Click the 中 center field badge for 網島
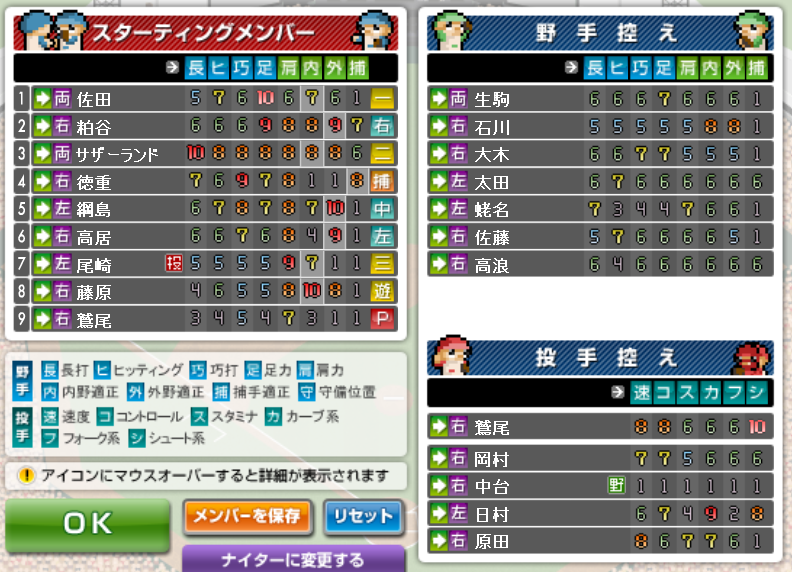 point(382,208)
